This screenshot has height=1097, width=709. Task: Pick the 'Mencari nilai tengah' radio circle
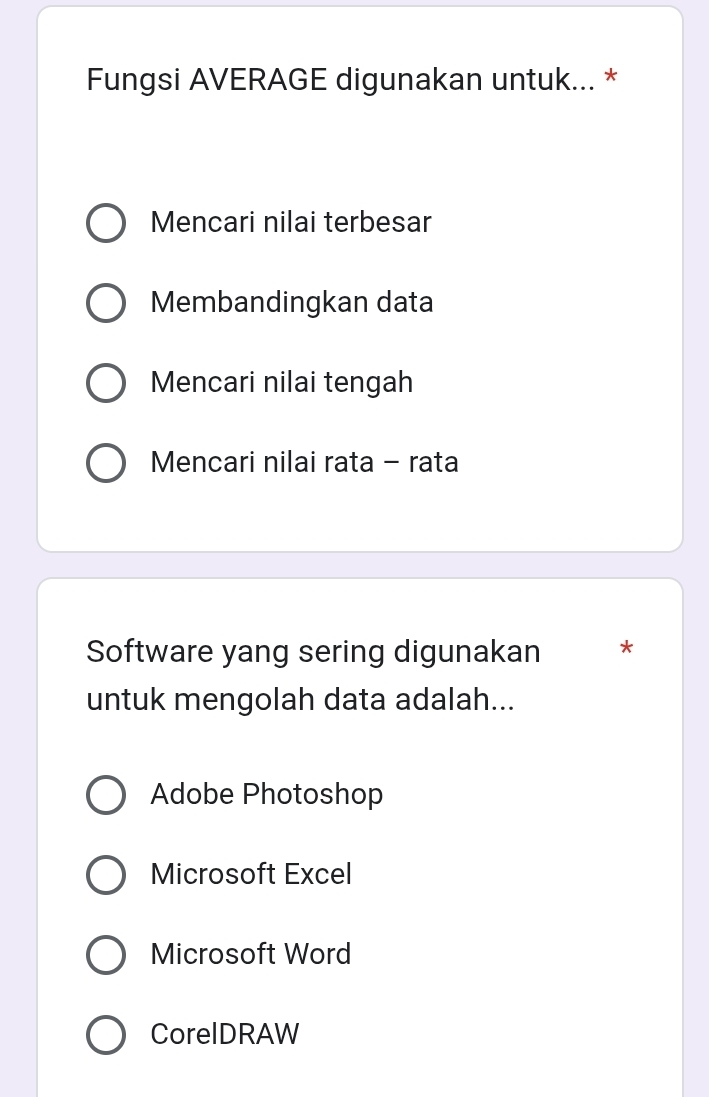pyautogui.click(x=106, y=383)
